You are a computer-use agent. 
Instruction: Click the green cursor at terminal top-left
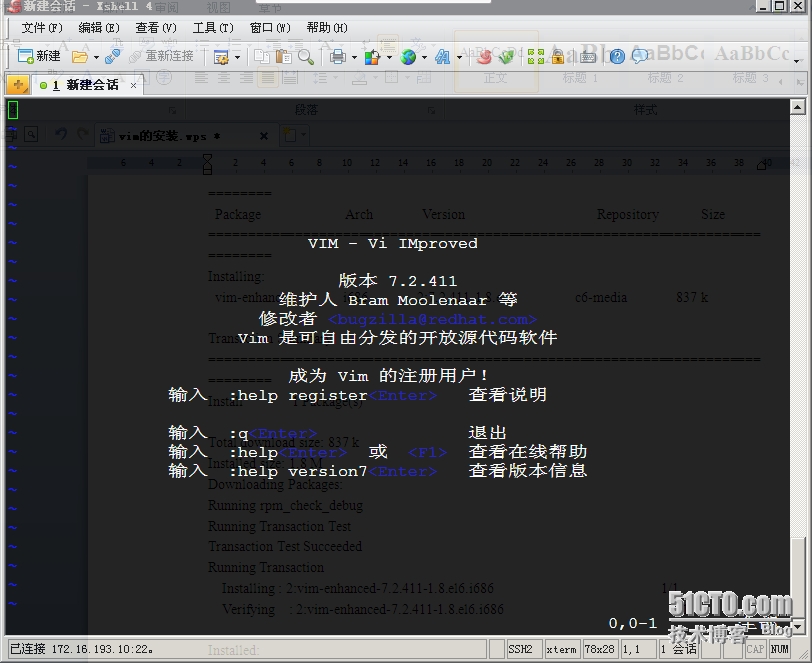pyautogui.click(x=13, y=110)
